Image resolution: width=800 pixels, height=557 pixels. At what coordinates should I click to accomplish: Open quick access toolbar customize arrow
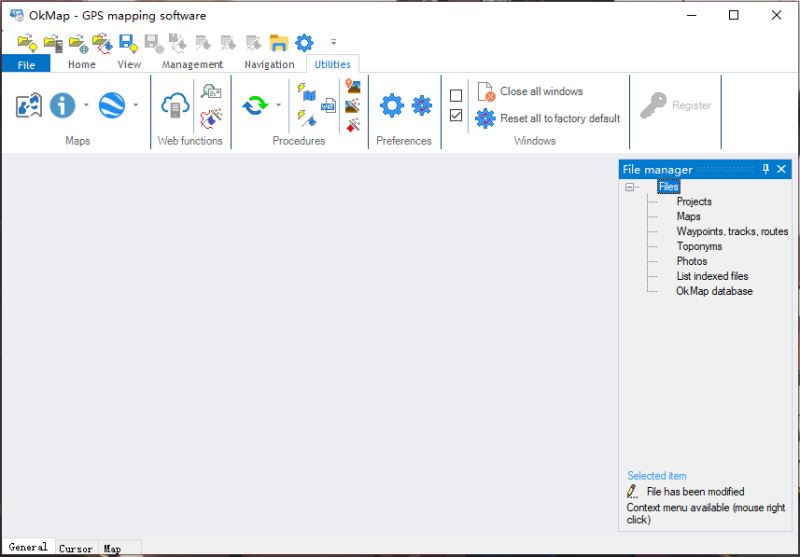click(334, 42)
